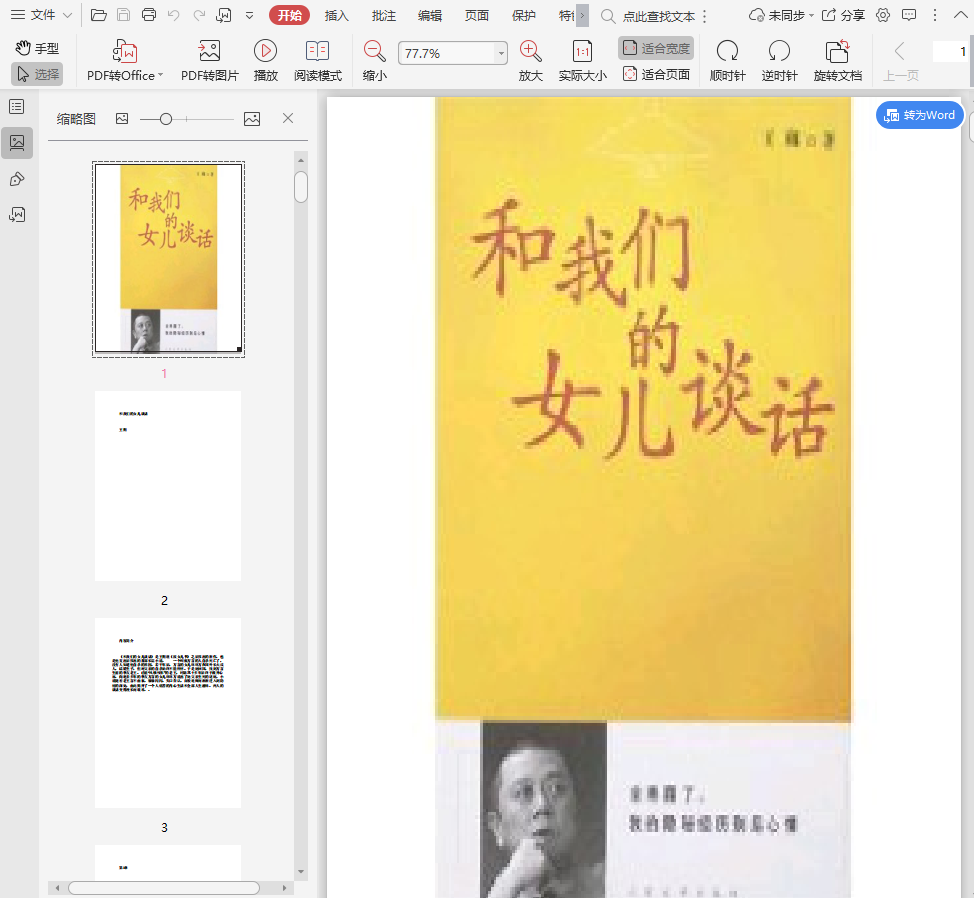Screen dimensions: 974x898
Task: Open the 未同步 sync dropdown
Action: click(781, 16)
